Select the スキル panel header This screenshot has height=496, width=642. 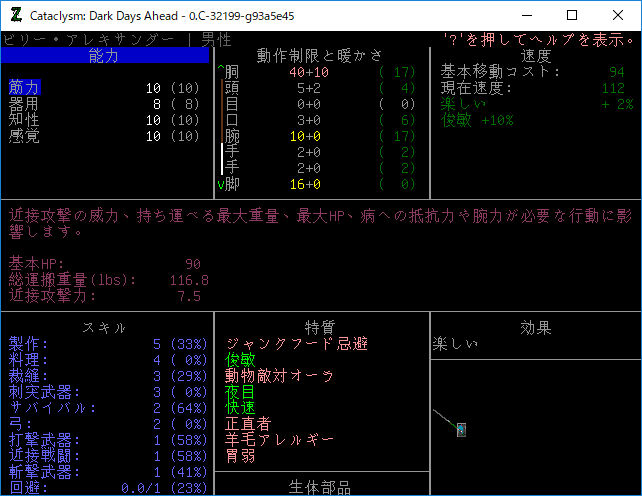(104, 328)
